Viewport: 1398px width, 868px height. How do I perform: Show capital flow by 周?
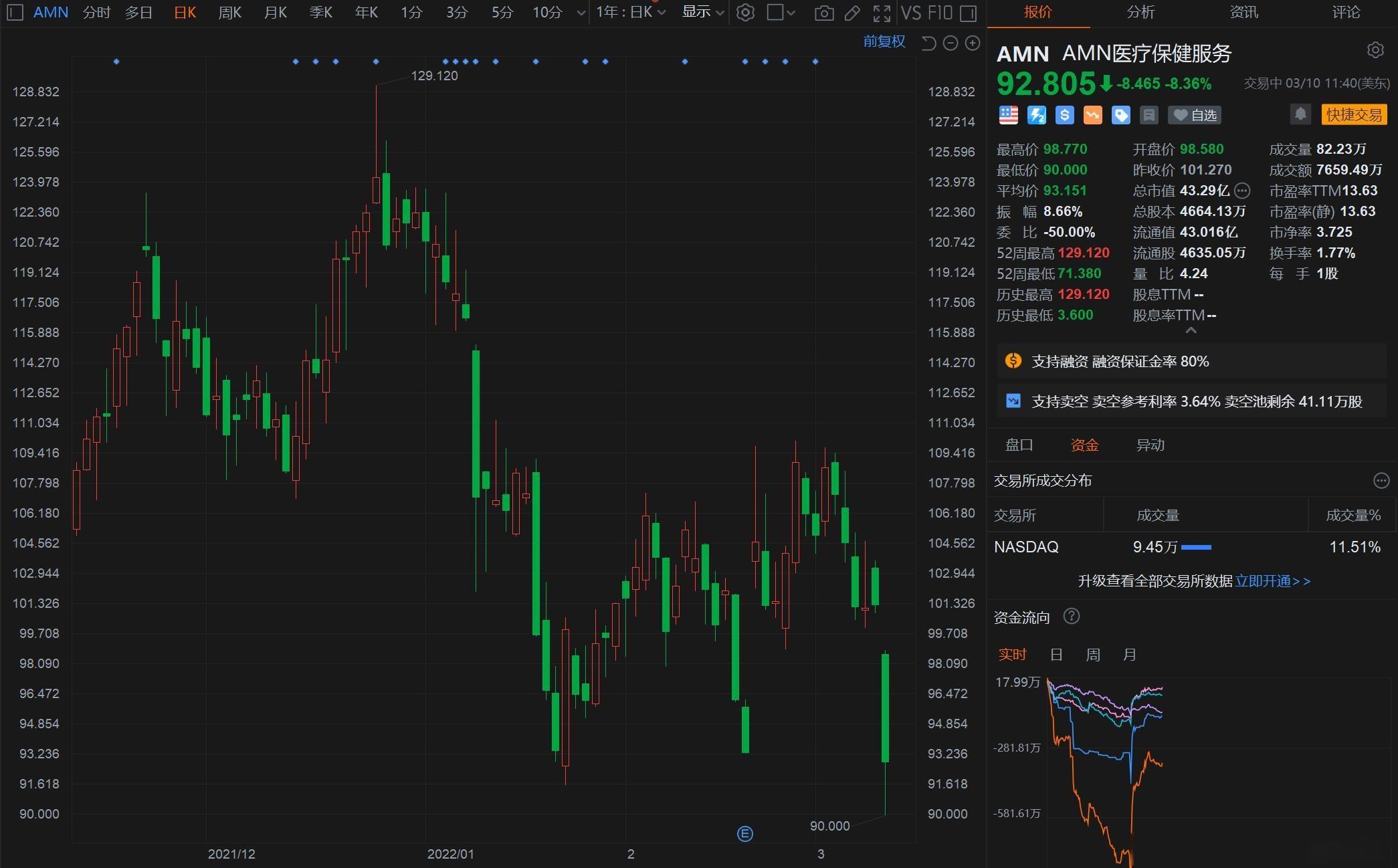[1093, 654]
